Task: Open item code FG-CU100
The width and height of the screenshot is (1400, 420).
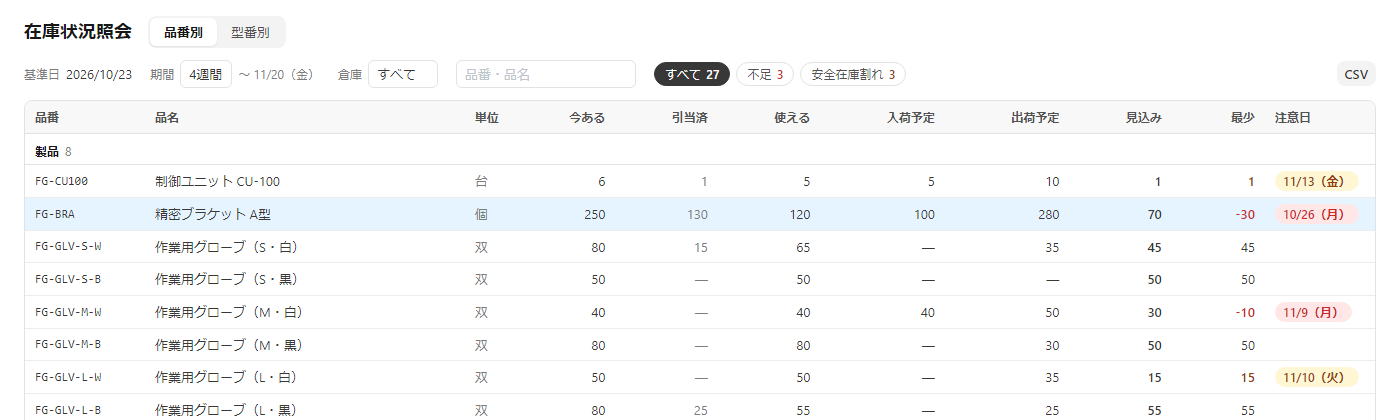Action: point(61,181)
